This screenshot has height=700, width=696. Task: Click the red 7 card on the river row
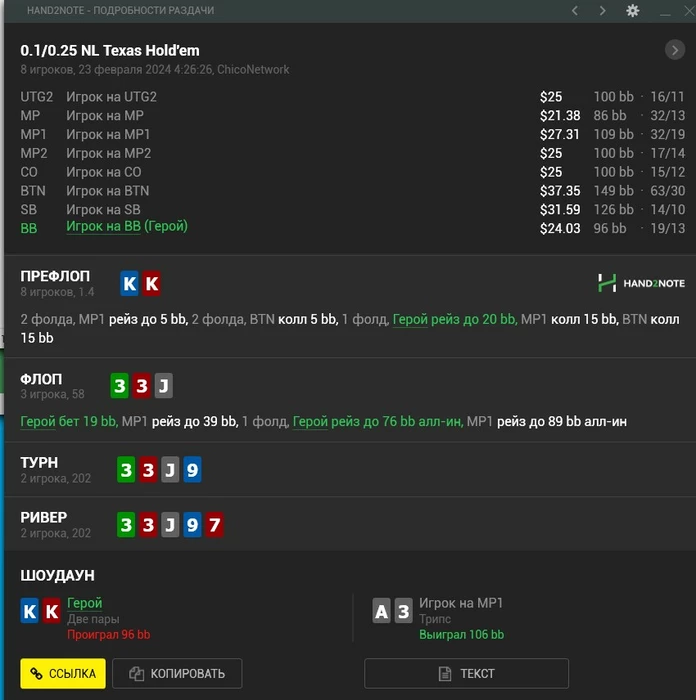[x=214, y=525]
